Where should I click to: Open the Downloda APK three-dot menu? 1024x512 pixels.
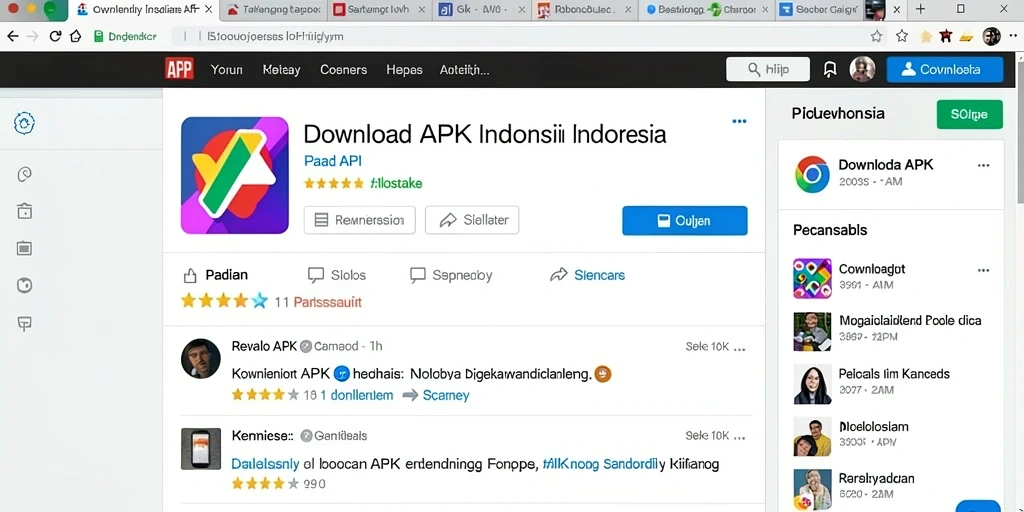pos(984,166)
